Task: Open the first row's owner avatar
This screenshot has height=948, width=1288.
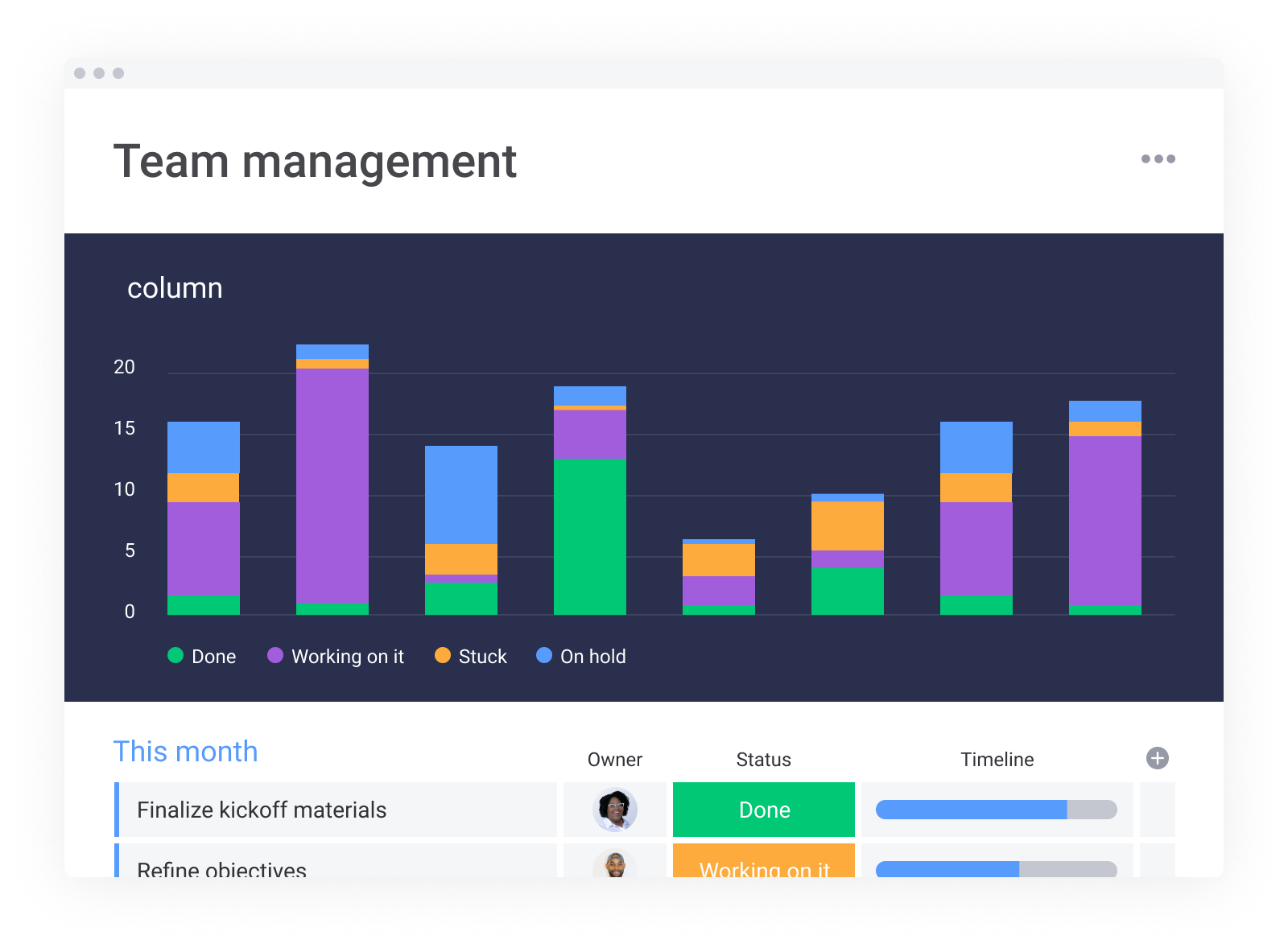Action: coord(615,810)
